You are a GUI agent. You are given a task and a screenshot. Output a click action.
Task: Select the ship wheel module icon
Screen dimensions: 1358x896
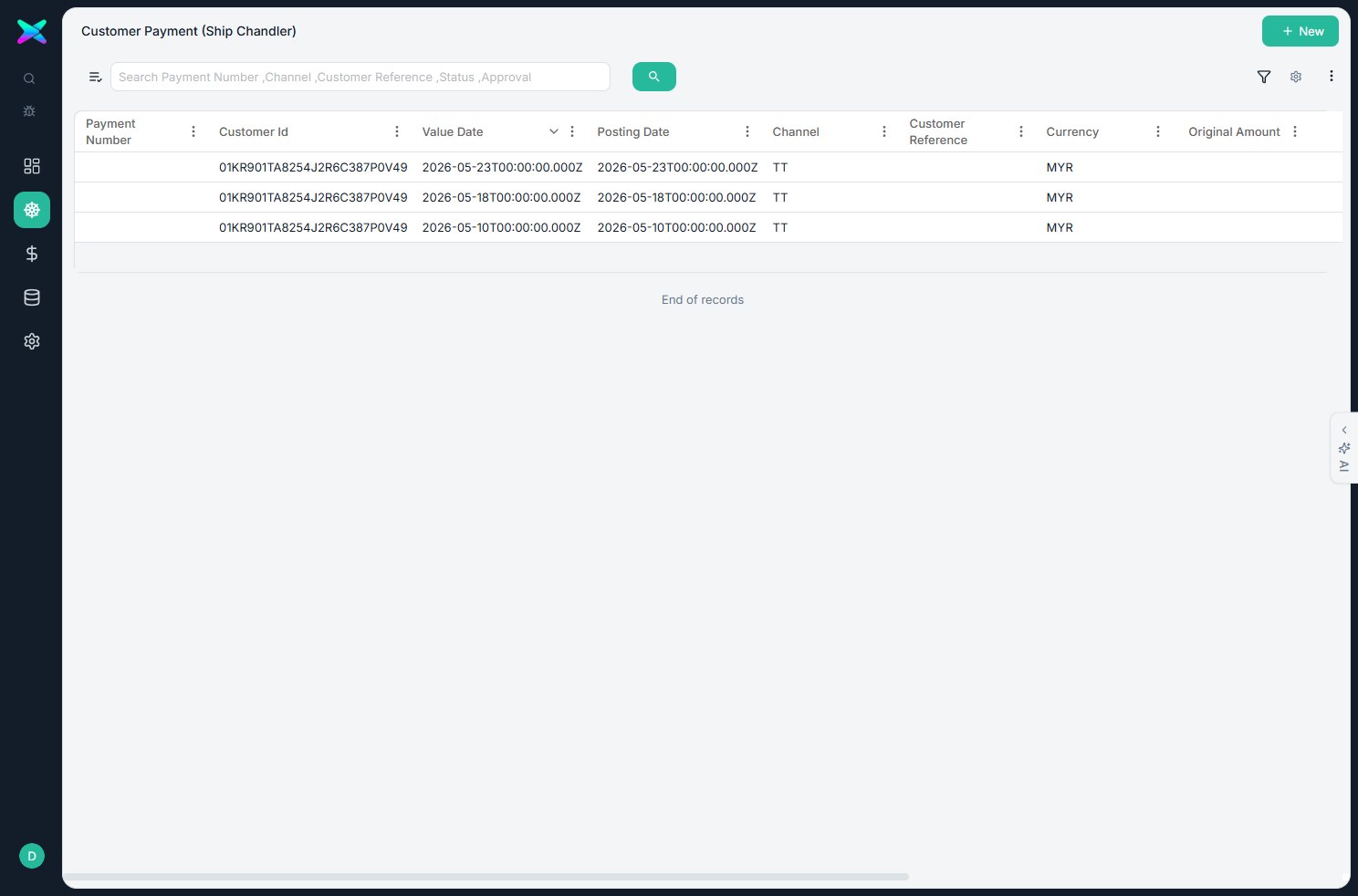32,210
